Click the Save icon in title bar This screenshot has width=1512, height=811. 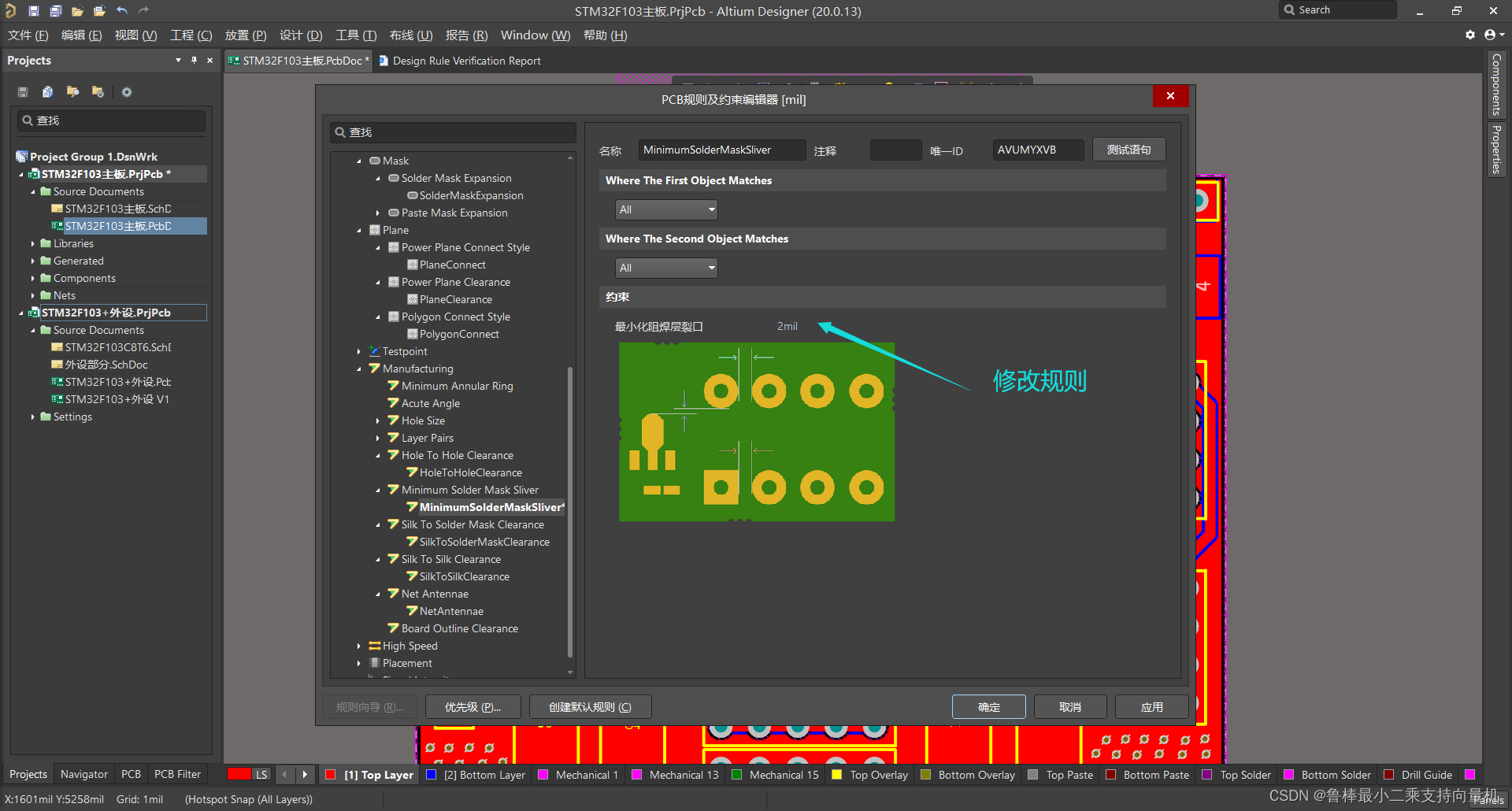(33, 10)
